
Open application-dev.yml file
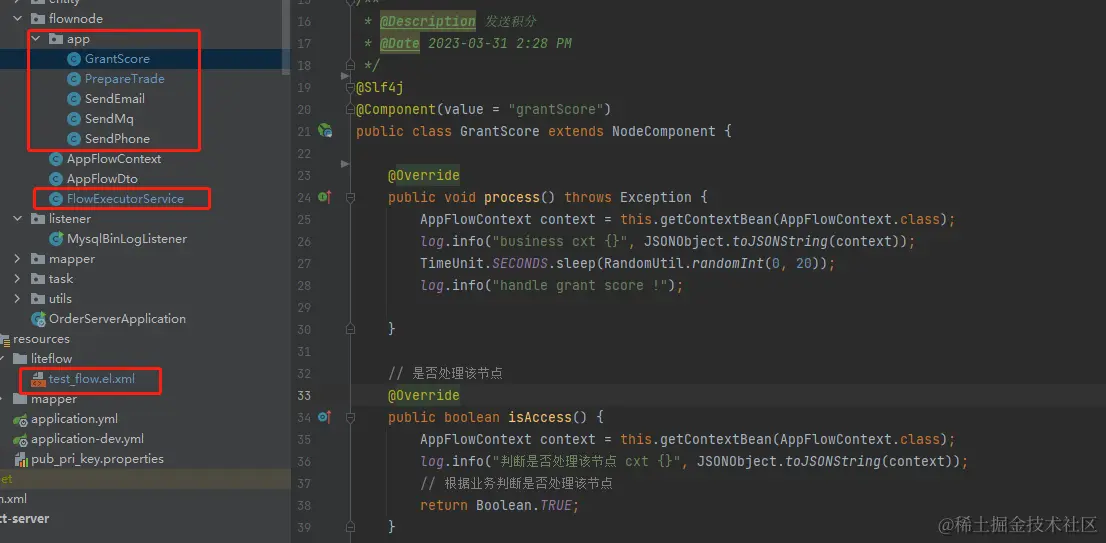(87, 439)
